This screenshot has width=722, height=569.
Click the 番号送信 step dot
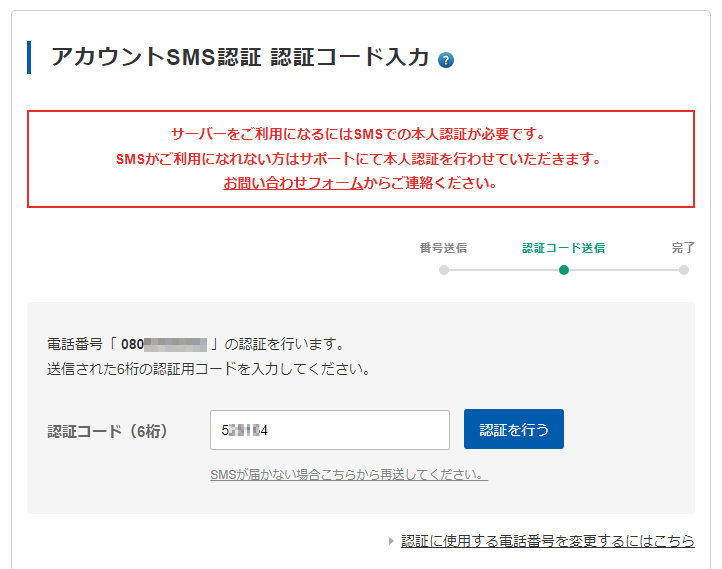[444, 270]
